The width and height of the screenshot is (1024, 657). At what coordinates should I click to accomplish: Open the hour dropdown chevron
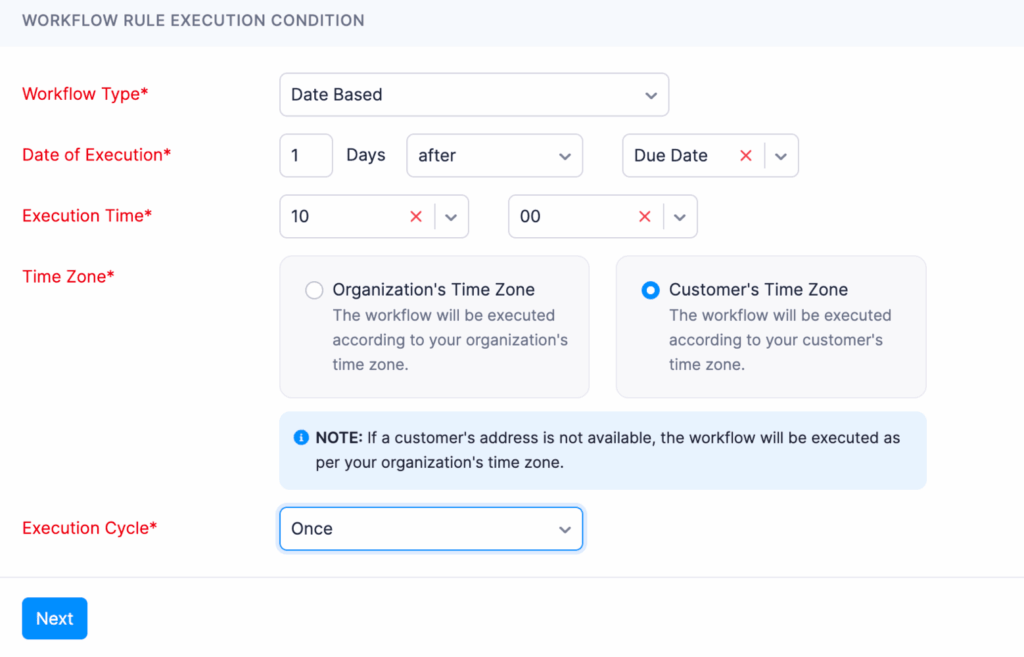coord(451,217)
